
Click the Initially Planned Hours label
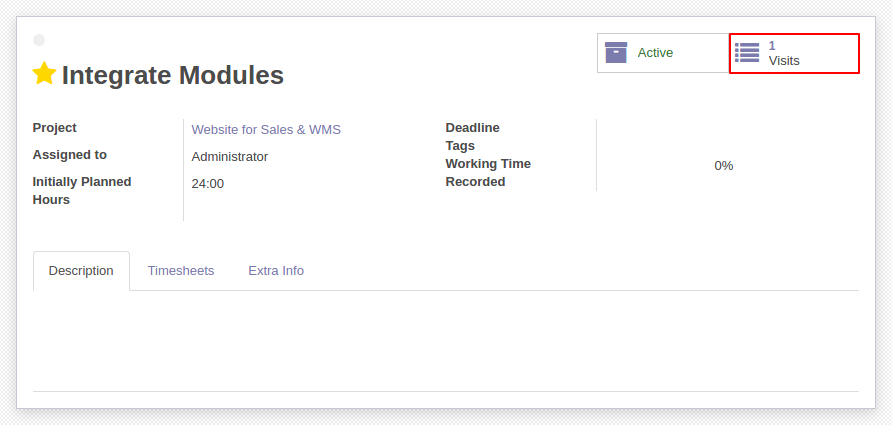[82, 191]
